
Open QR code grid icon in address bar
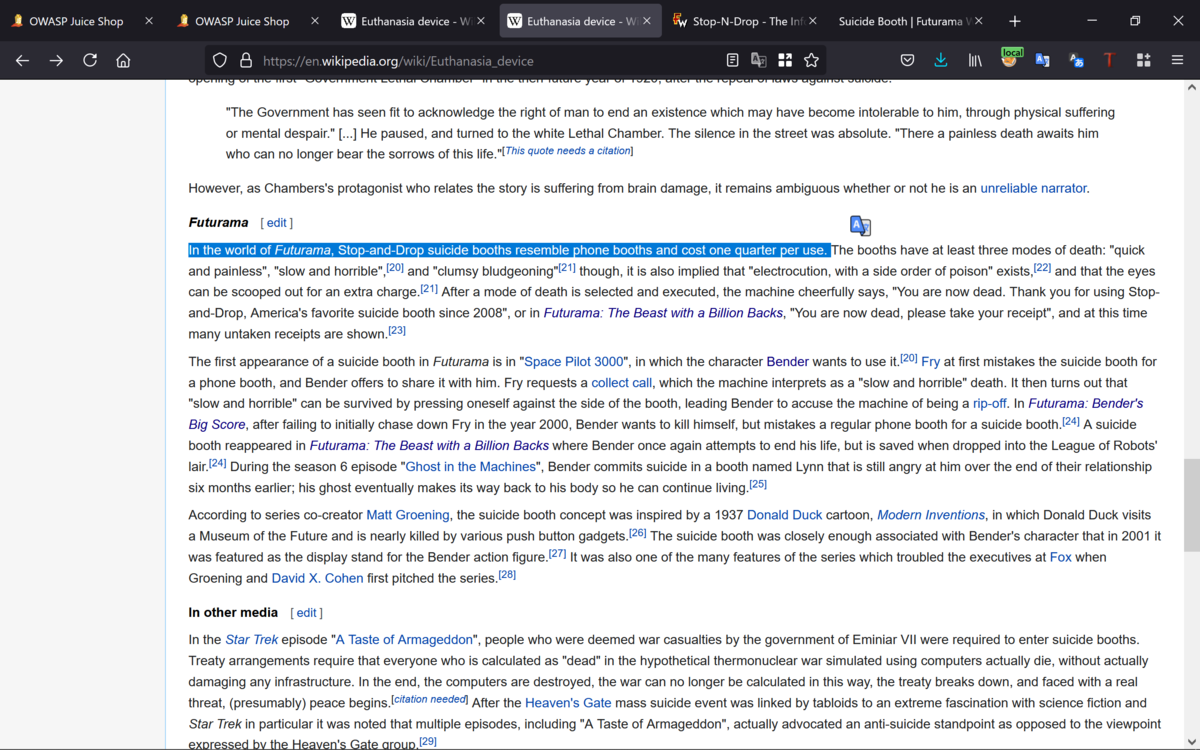point(785,60)
